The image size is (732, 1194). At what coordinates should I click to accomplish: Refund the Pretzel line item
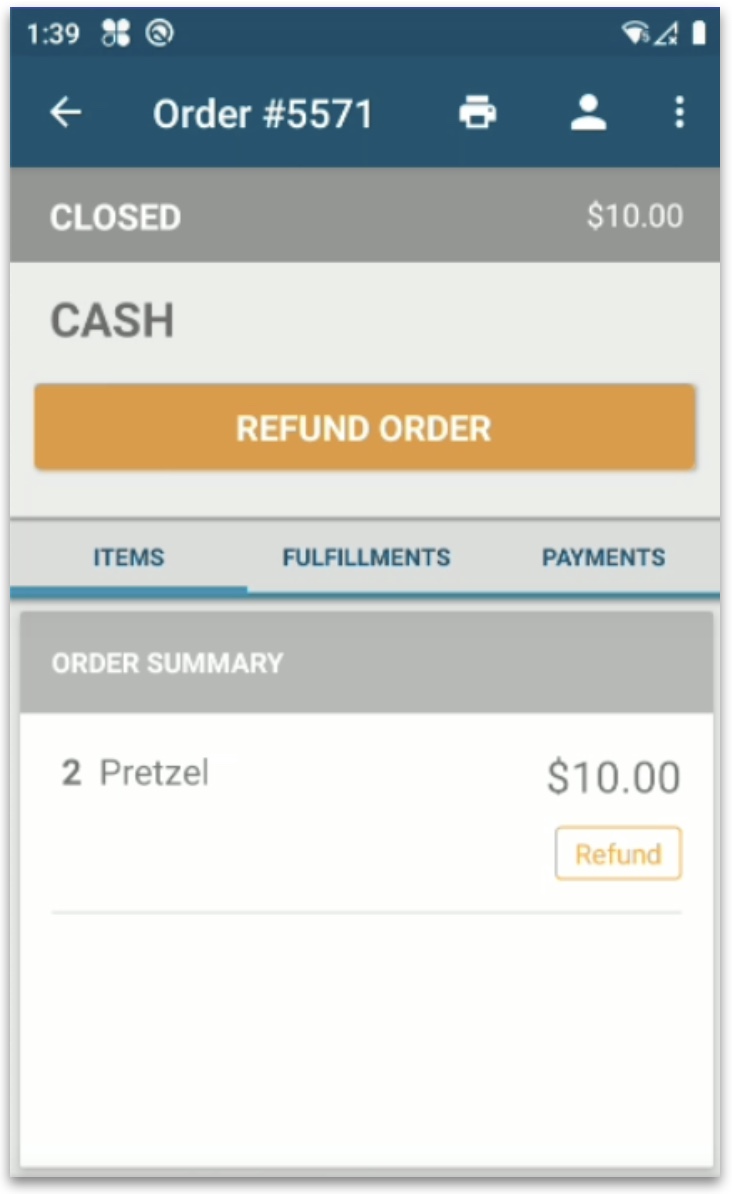[618, 854]
